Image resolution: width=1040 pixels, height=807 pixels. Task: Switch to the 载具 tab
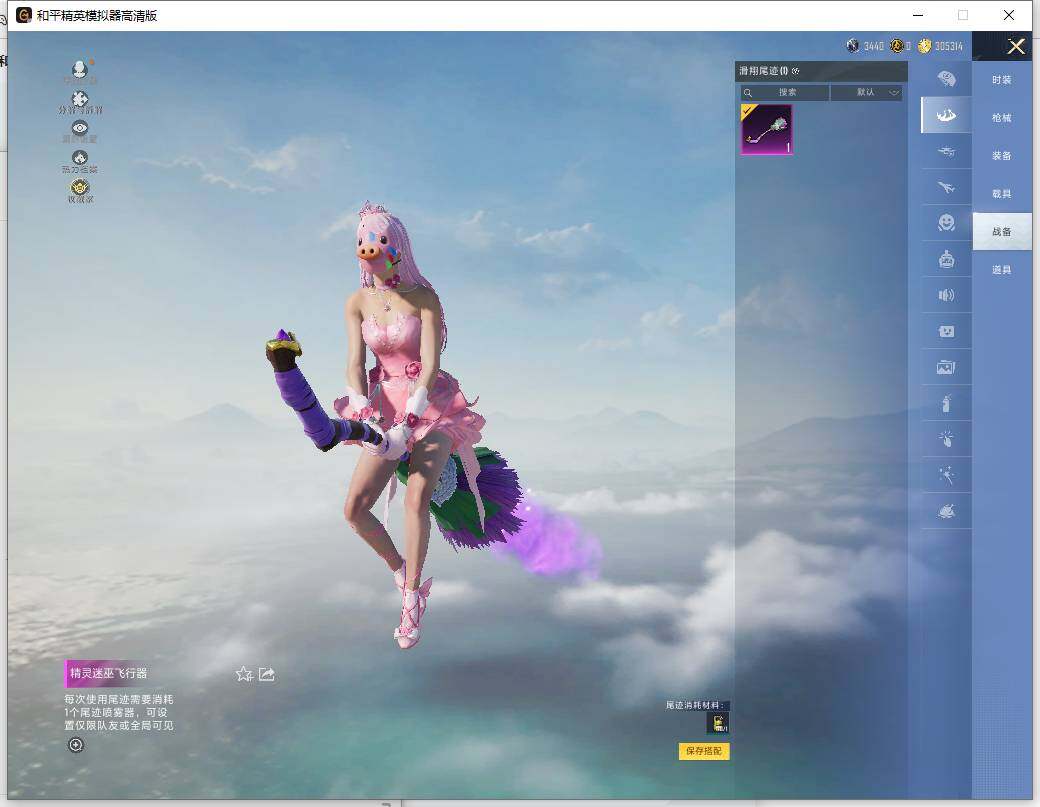[1002, 194]
